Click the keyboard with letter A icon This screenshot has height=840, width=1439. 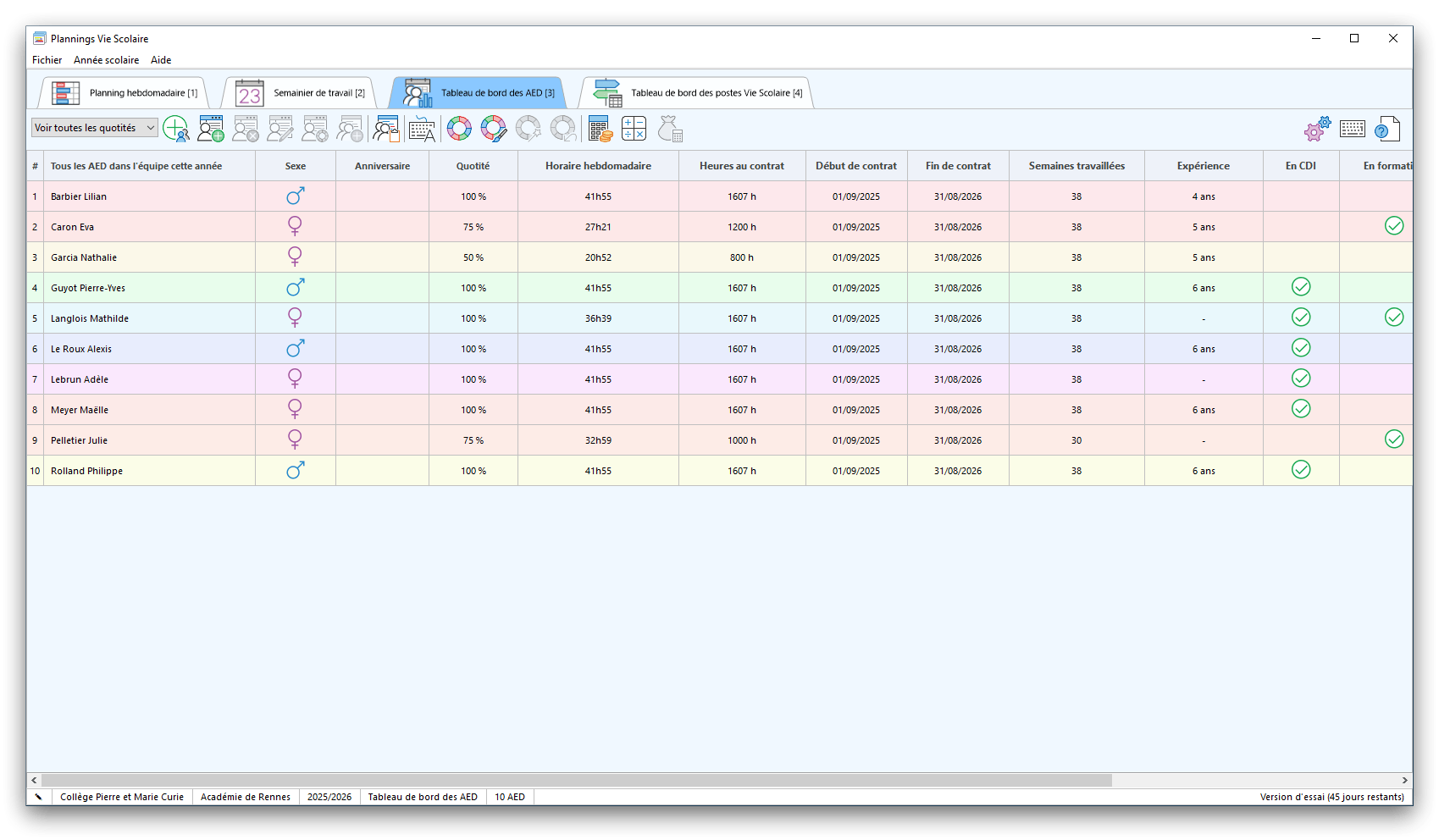(422, 129)
